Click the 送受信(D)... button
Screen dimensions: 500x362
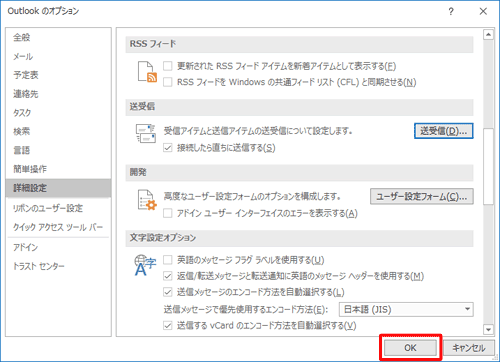(444, 131)
